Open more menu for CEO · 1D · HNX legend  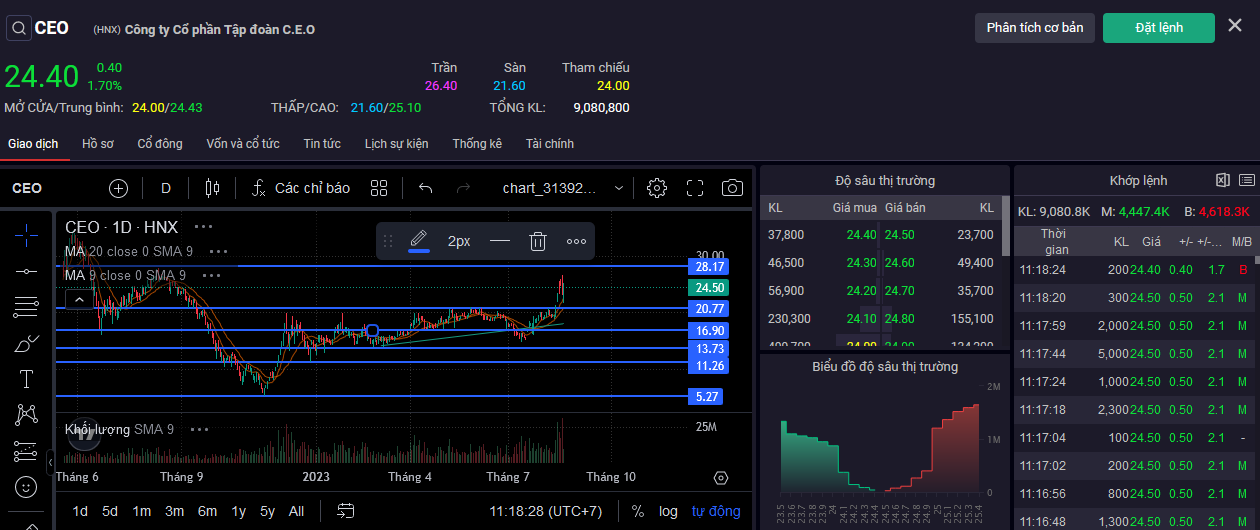(203, 227)
